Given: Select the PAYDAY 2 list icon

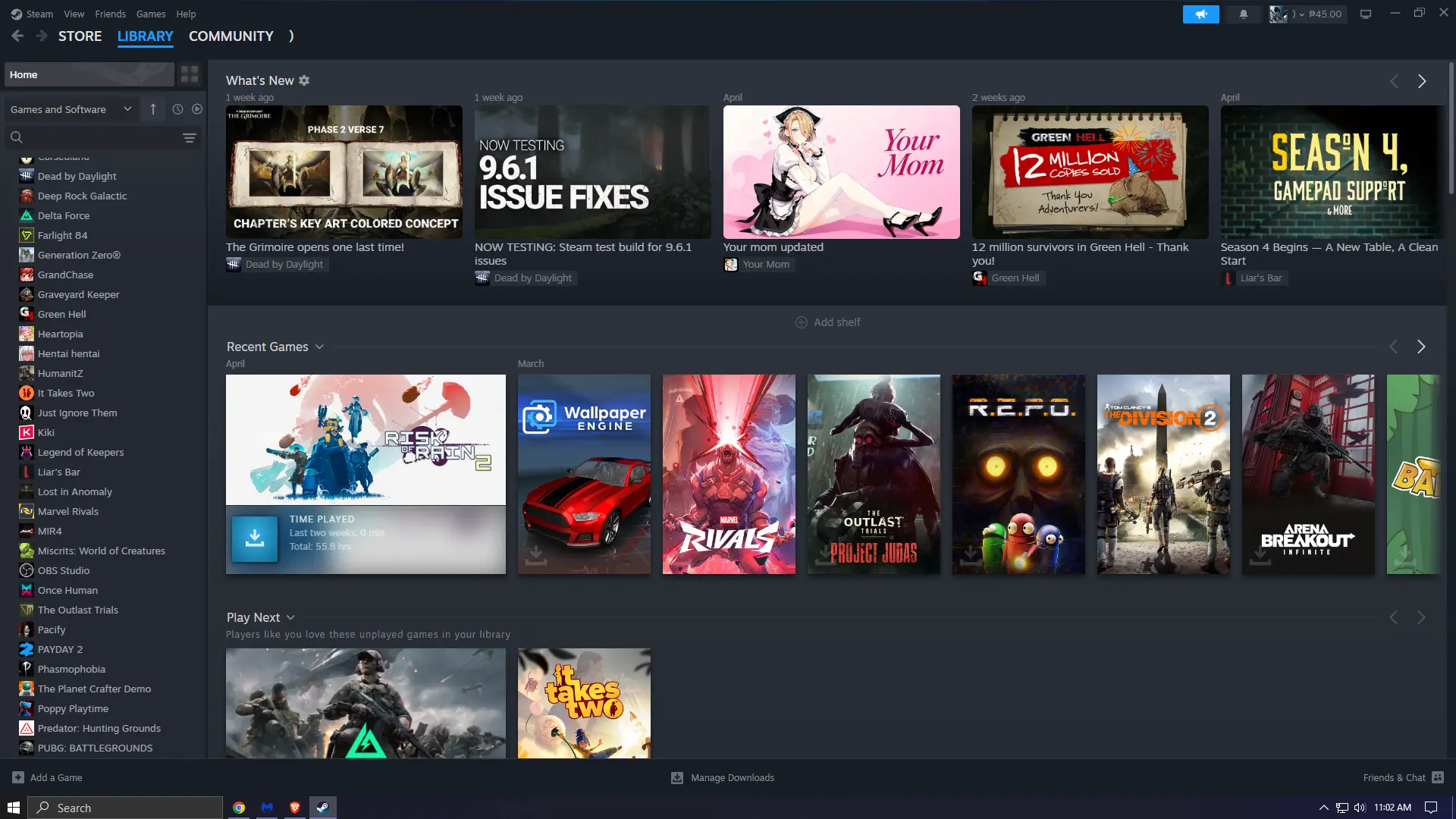Looking at the screenshot, I should click(27, 649).
